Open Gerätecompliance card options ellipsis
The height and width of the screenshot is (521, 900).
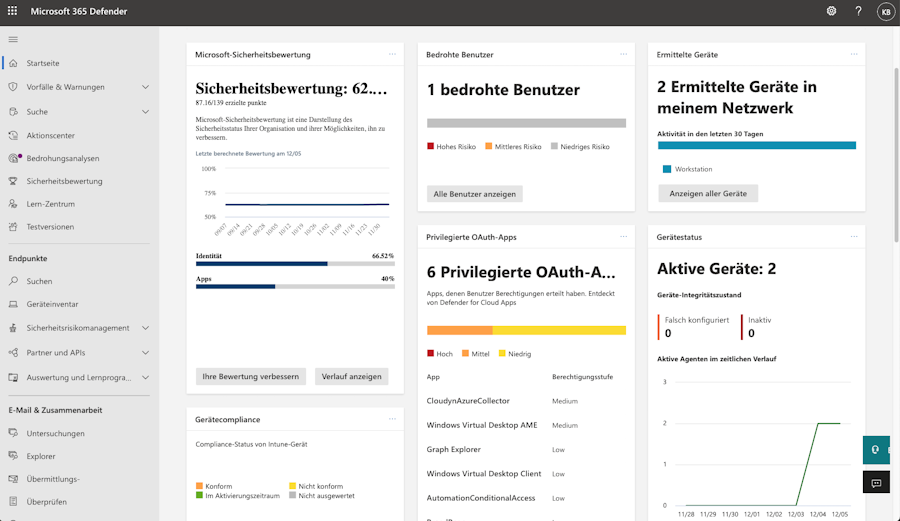tap(392, 419)
